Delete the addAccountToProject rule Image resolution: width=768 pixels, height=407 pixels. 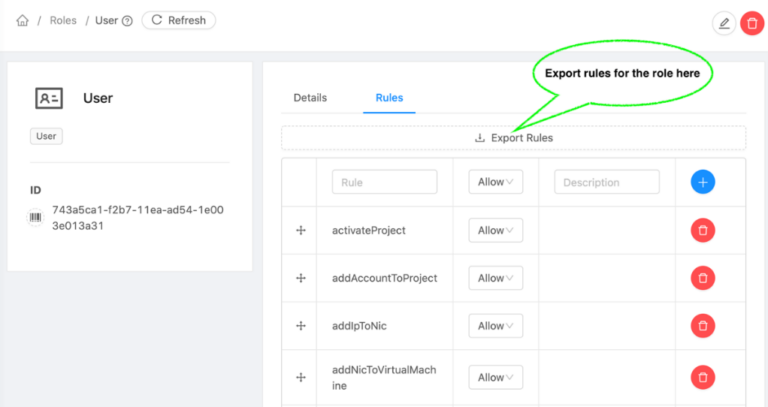tap(703, 278)
